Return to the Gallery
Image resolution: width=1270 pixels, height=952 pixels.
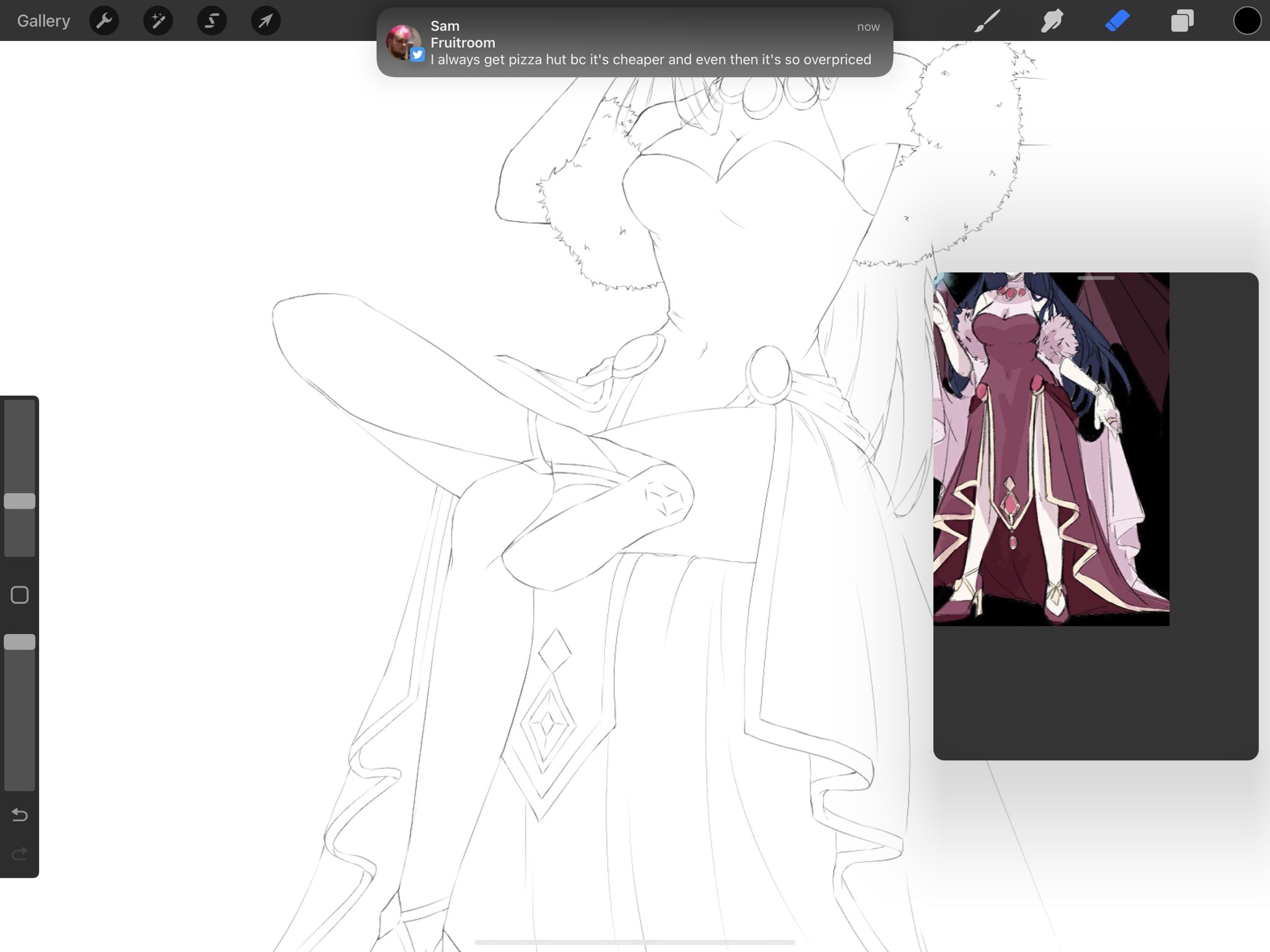(43, 21)
